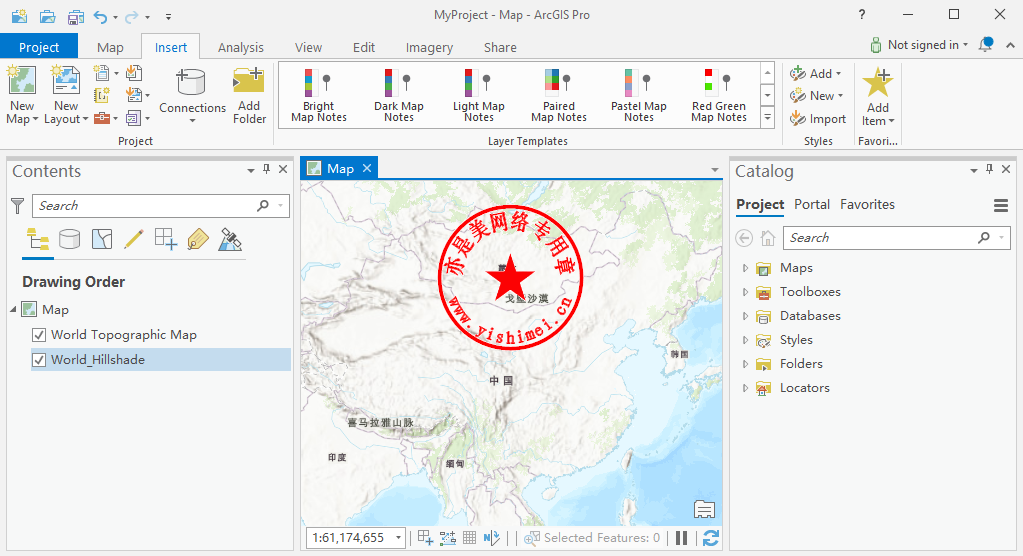This screenshot has height=556, width=1023.
Task: Select Dark Map Notes template
Action: click(x=399, y=95)
